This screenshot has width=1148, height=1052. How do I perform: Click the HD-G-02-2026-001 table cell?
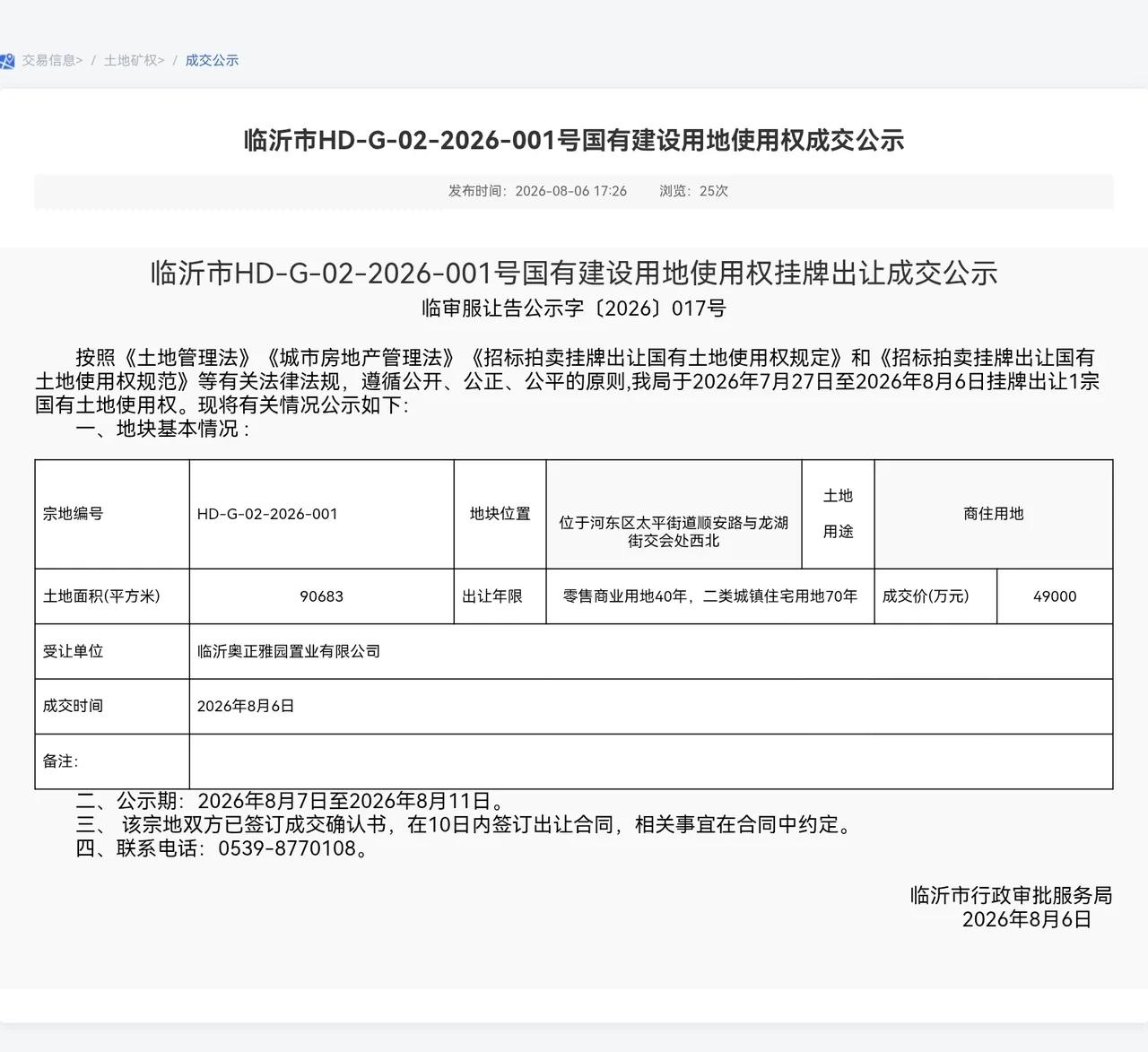321,514
